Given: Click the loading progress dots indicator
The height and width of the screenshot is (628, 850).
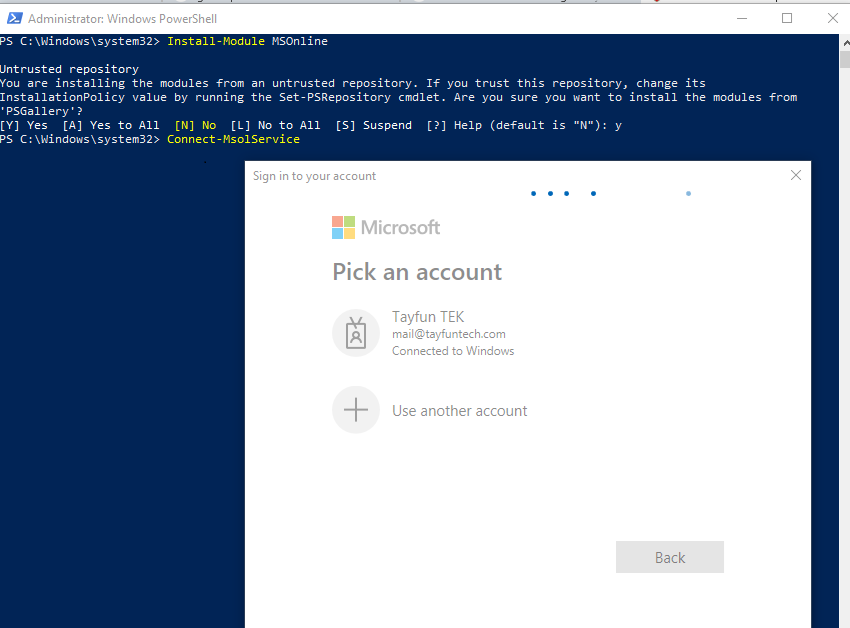Looking at the screenshot, I should click(x=565, y=193).
